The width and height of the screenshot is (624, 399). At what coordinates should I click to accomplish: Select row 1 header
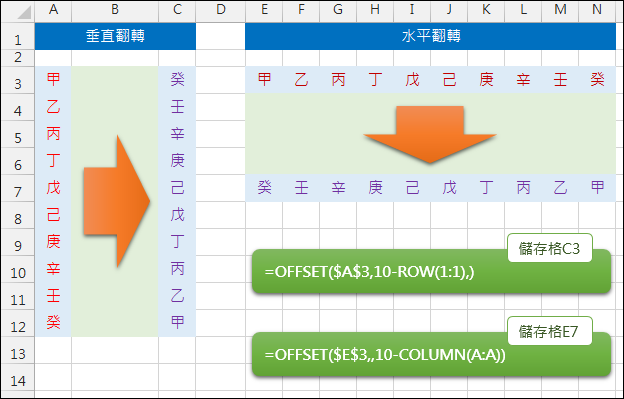(18, 36)
